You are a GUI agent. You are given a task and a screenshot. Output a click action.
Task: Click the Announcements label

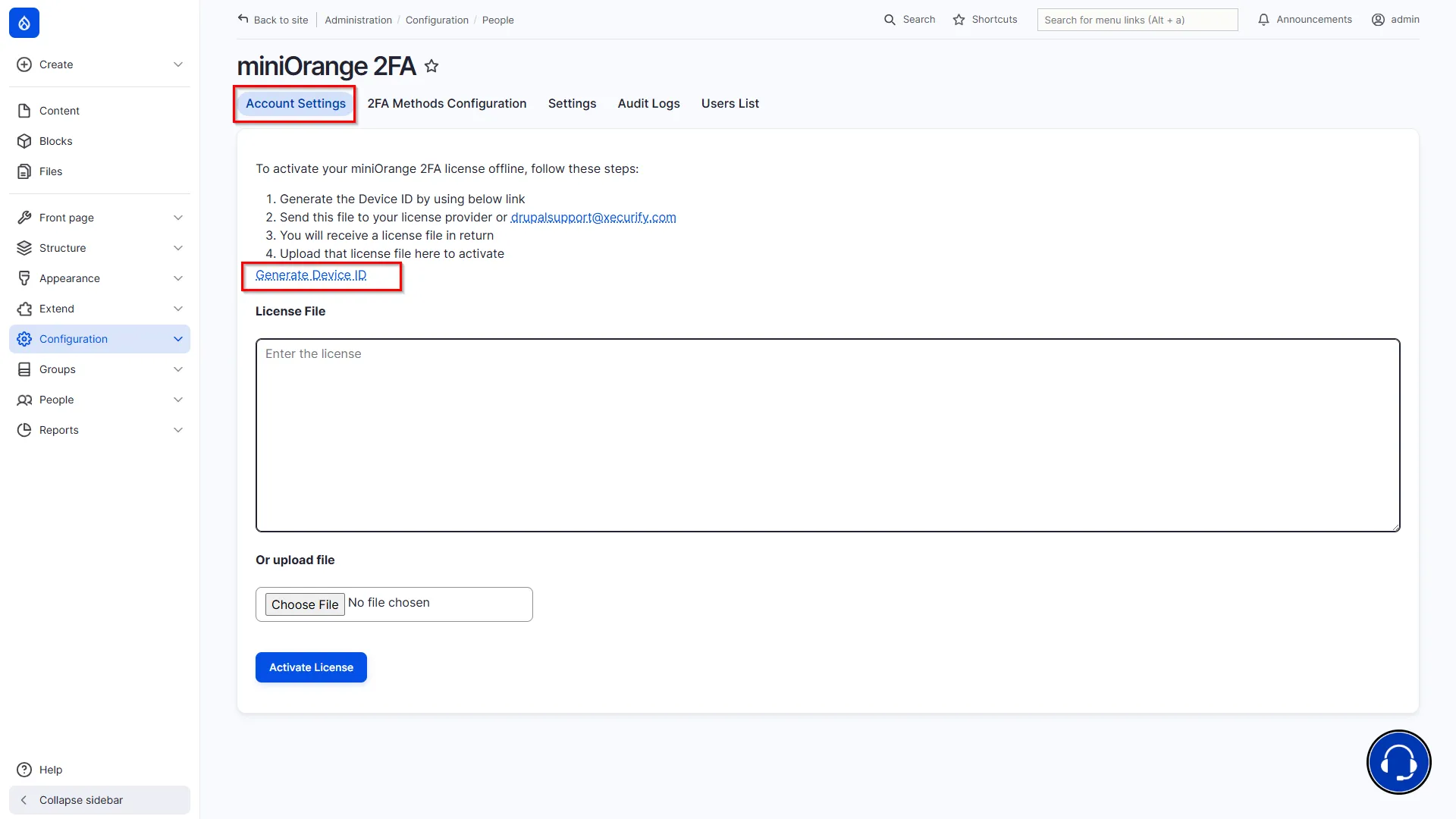pos(1313,20)
